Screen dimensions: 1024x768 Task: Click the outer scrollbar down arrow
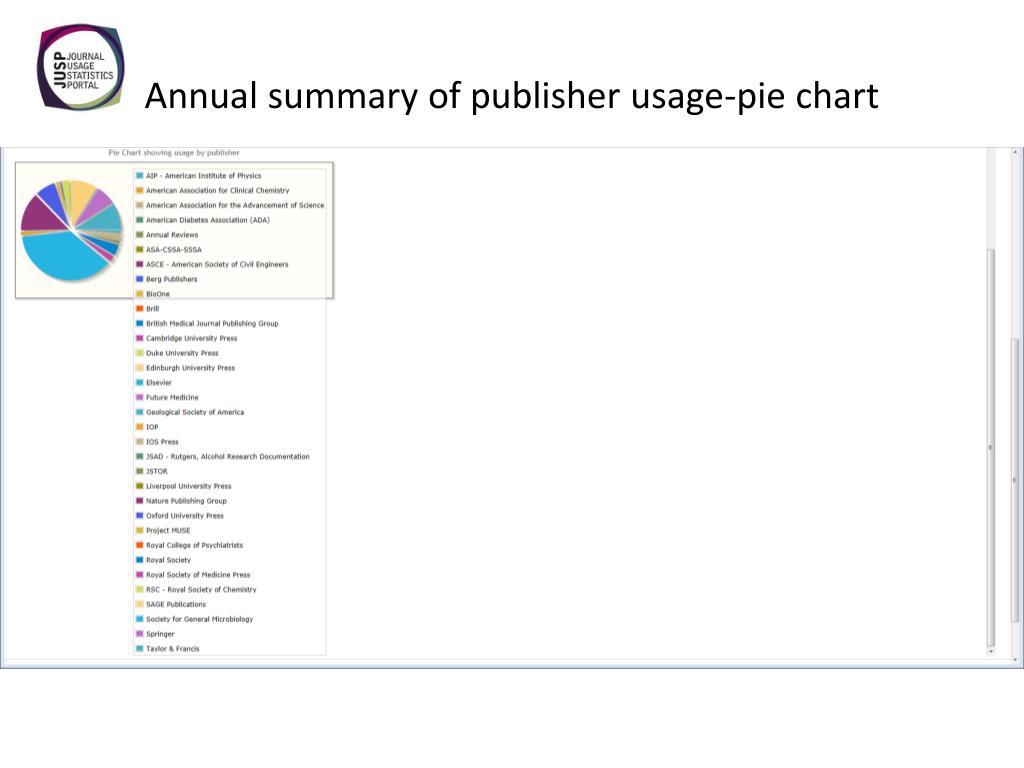coord(1016,660)
